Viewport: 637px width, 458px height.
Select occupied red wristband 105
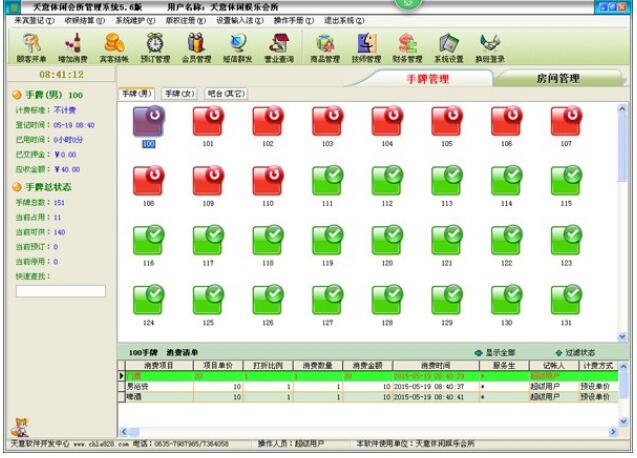click(447, 121)
